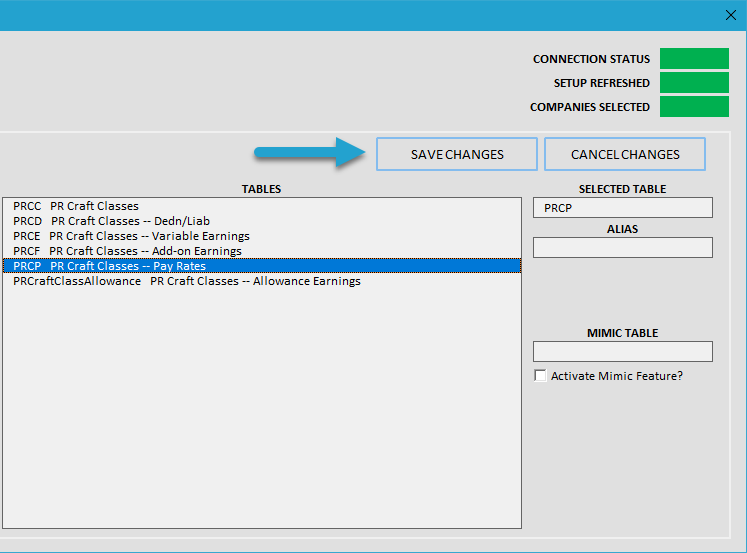
Task: Select PRCF Add-on Earnings table row
Action: [x=262, y=251]
